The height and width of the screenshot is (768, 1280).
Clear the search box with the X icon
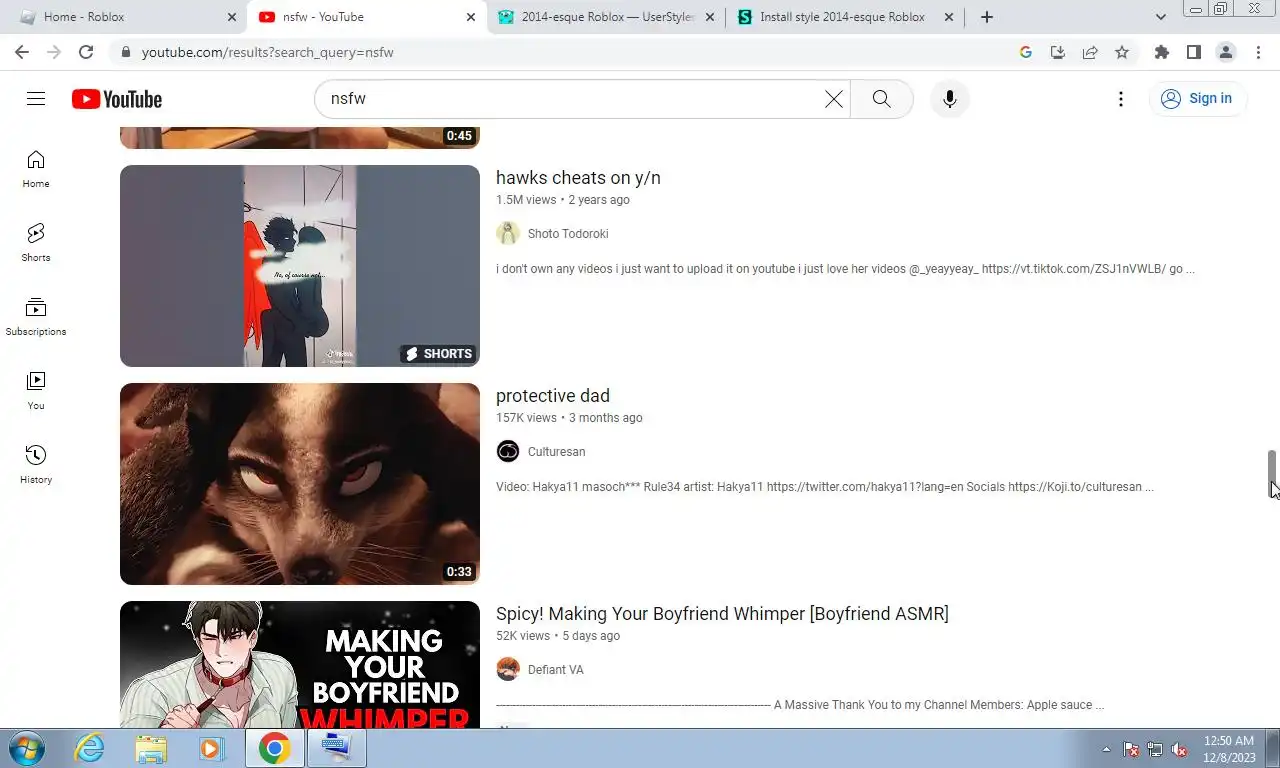(834, 98)
